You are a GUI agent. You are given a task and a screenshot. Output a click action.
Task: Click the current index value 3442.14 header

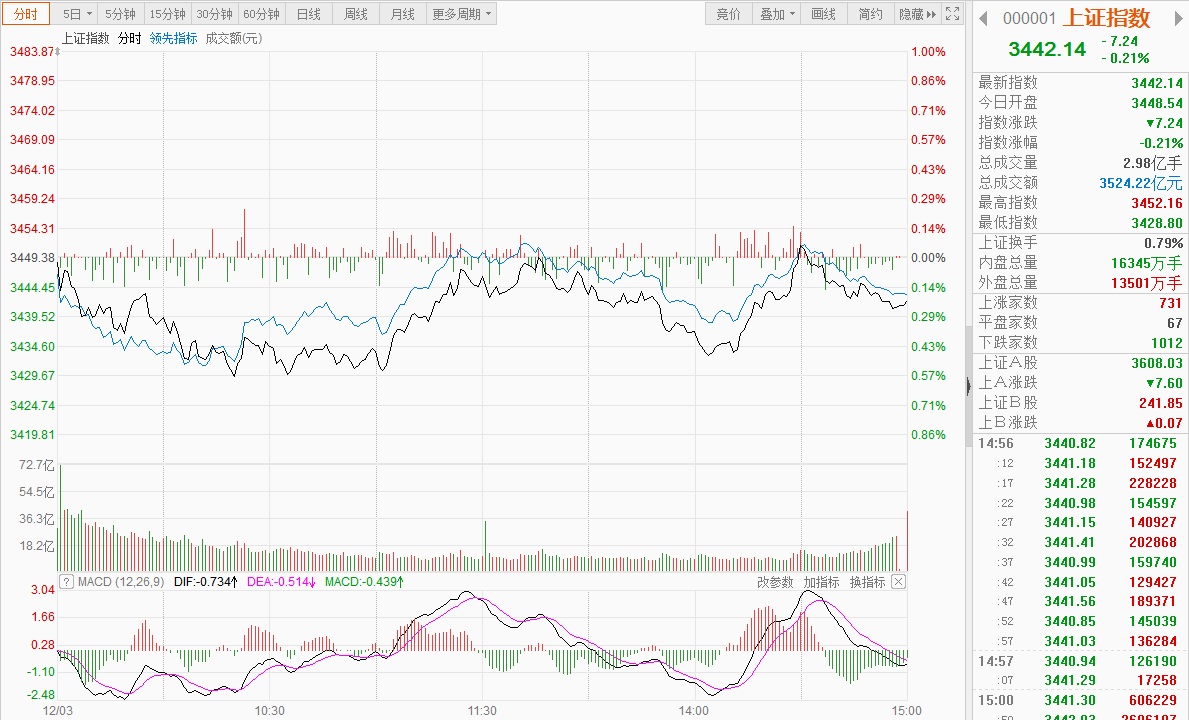[x=1047, y=49]
